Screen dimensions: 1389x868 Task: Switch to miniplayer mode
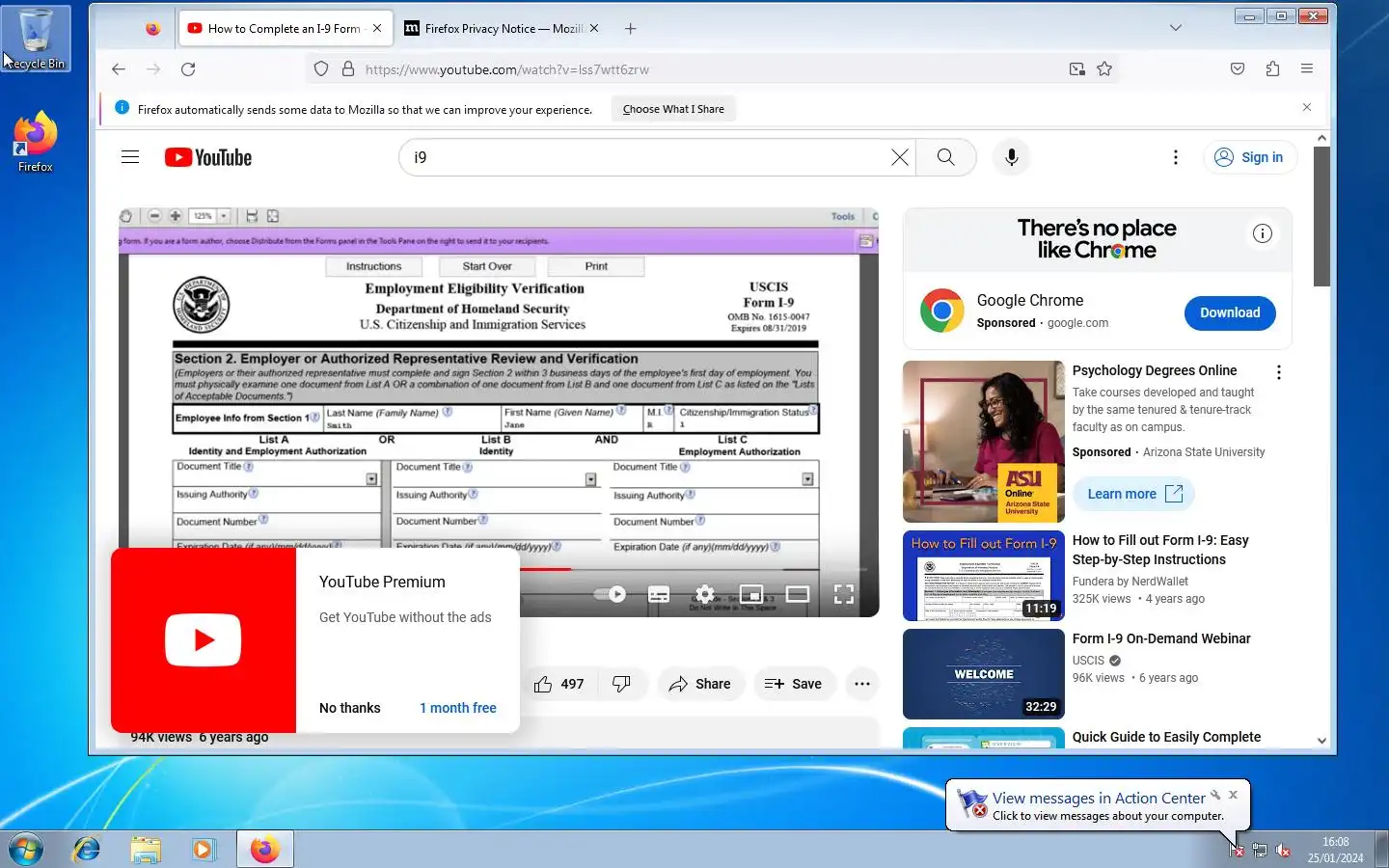[751, 594]
